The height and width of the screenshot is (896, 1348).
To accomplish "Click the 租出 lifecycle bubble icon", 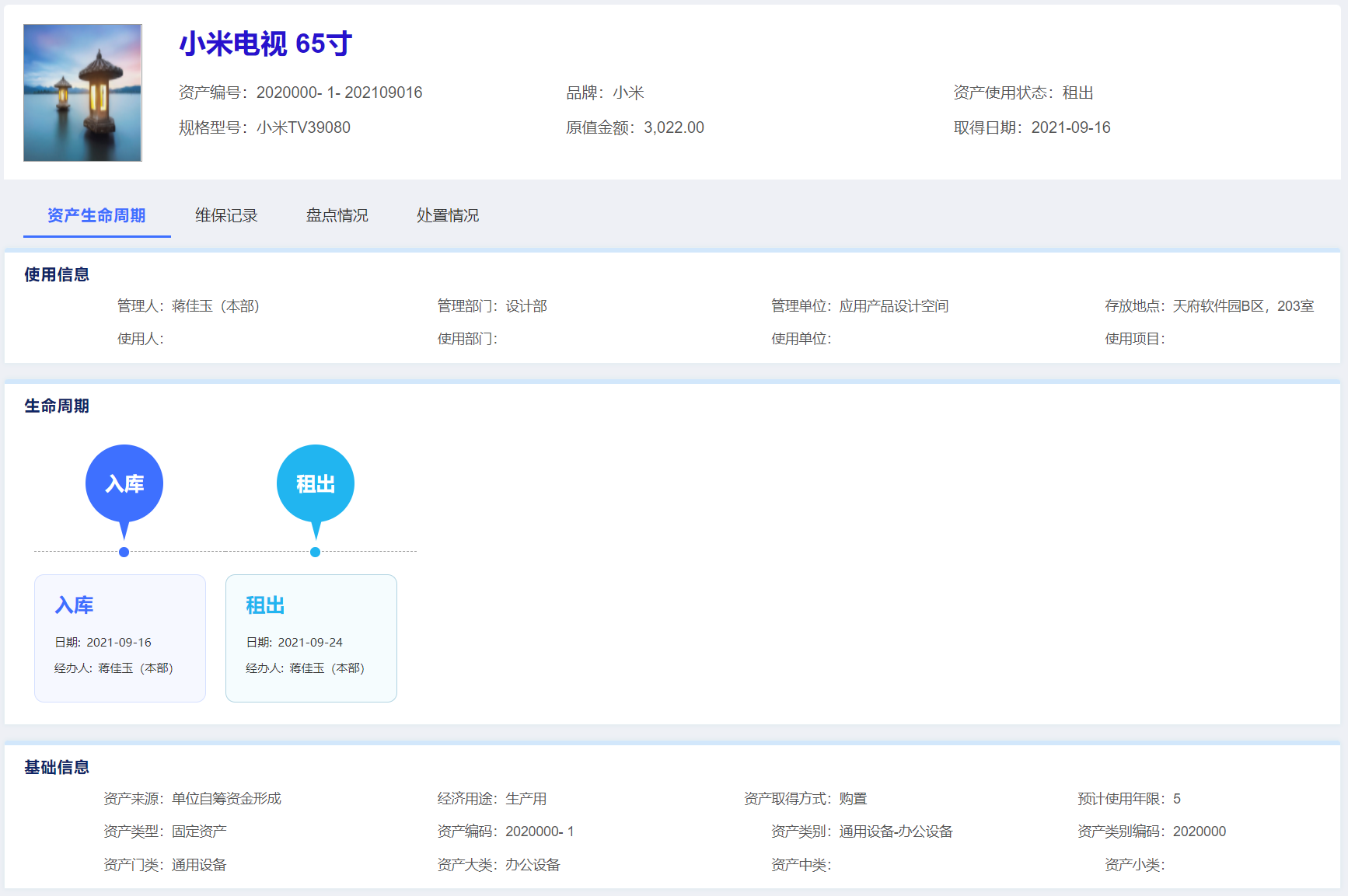I will point(316,483).
